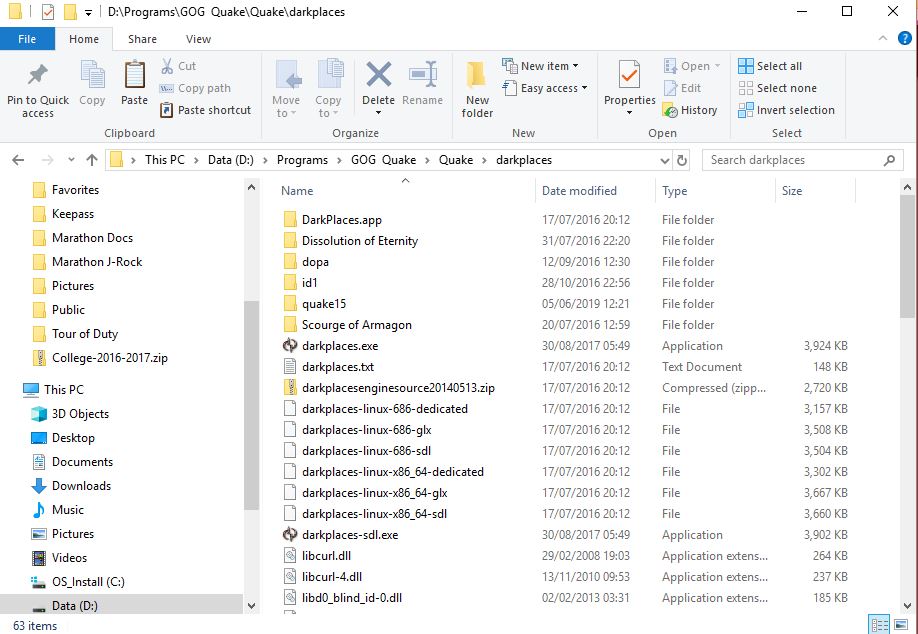The height and width of the screenshot is (634, 918).
Task: Click Select none in the ribbon
Action: (x=777, y=88)
